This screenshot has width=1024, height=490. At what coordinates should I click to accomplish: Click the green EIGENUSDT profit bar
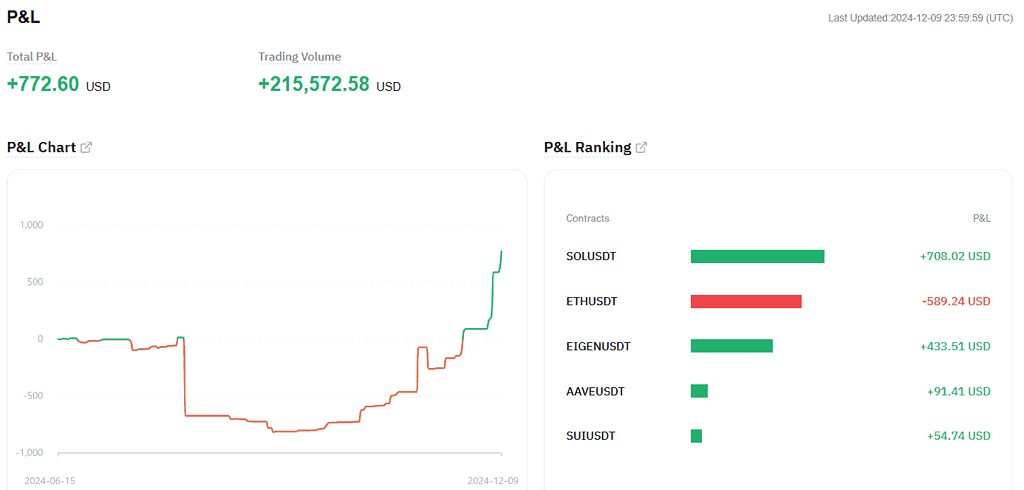731,346
